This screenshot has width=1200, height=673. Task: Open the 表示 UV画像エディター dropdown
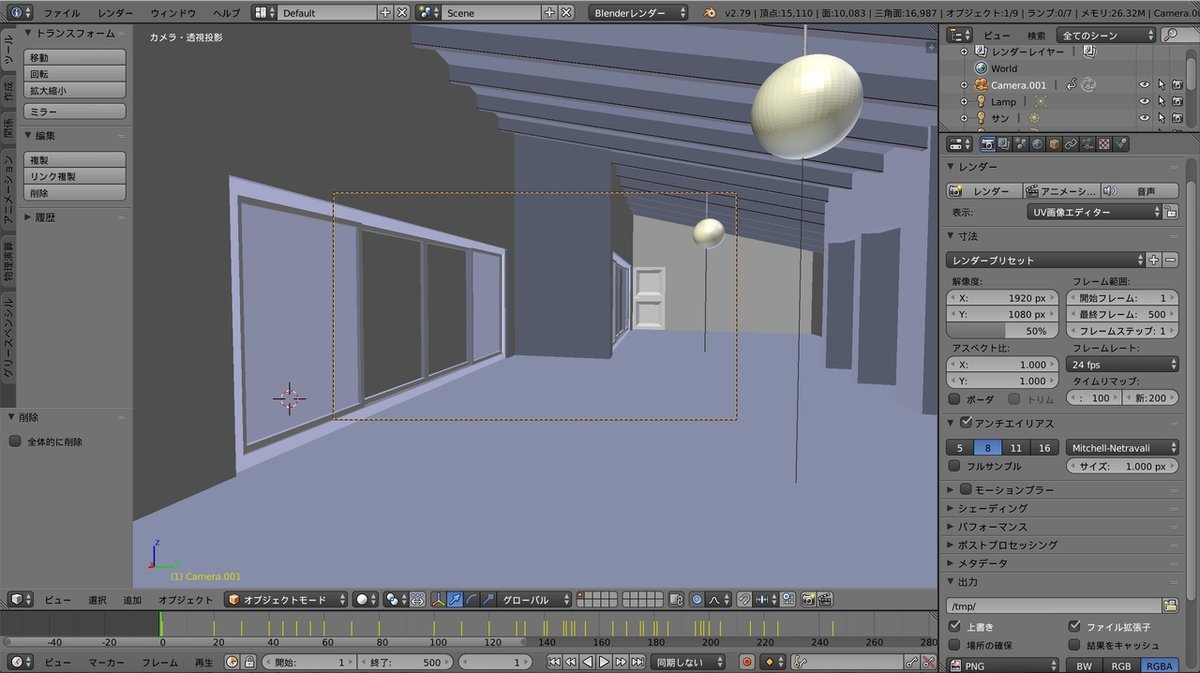(1094, 212)
